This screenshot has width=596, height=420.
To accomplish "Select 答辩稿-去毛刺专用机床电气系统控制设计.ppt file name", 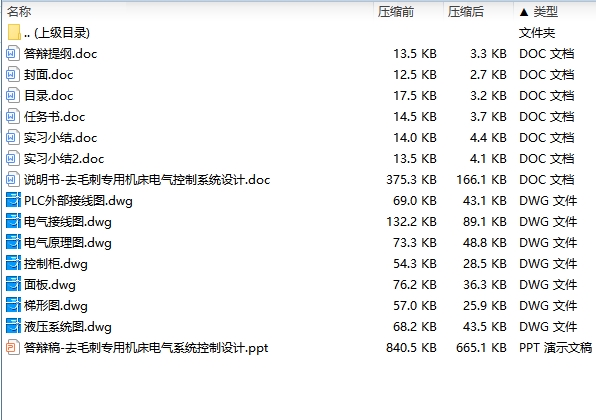I will (x=146, y=347).
